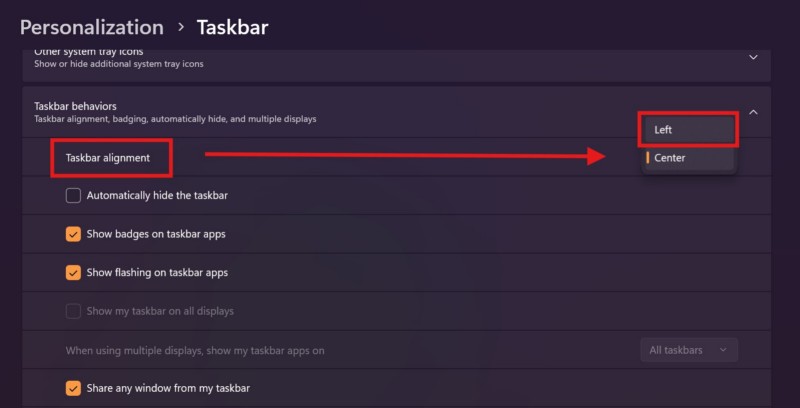This screenshot has width=800, height=408.
Task: Click the Taskbar behaviors header text
Action: pyautogui.click(x=75, y=105)
